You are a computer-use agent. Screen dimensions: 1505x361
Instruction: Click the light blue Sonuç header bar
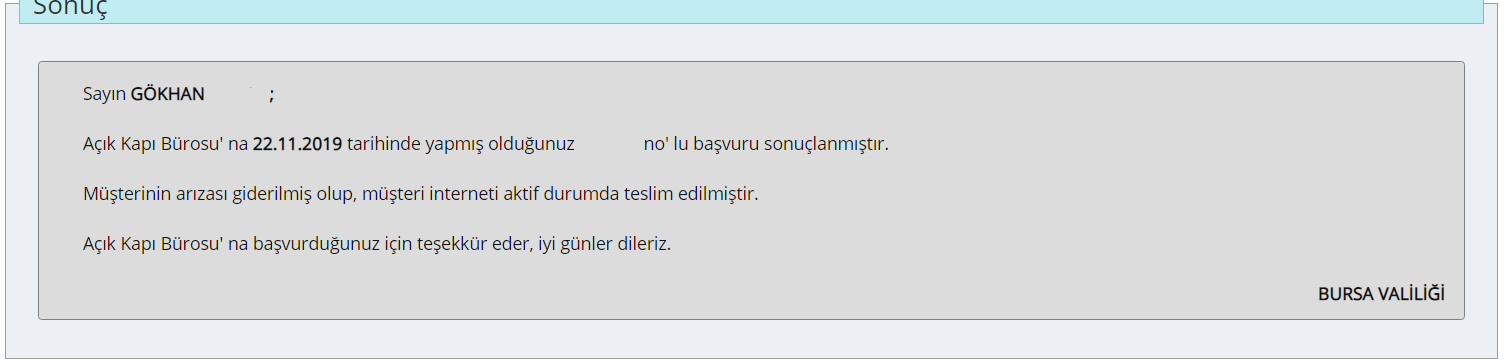750,11
